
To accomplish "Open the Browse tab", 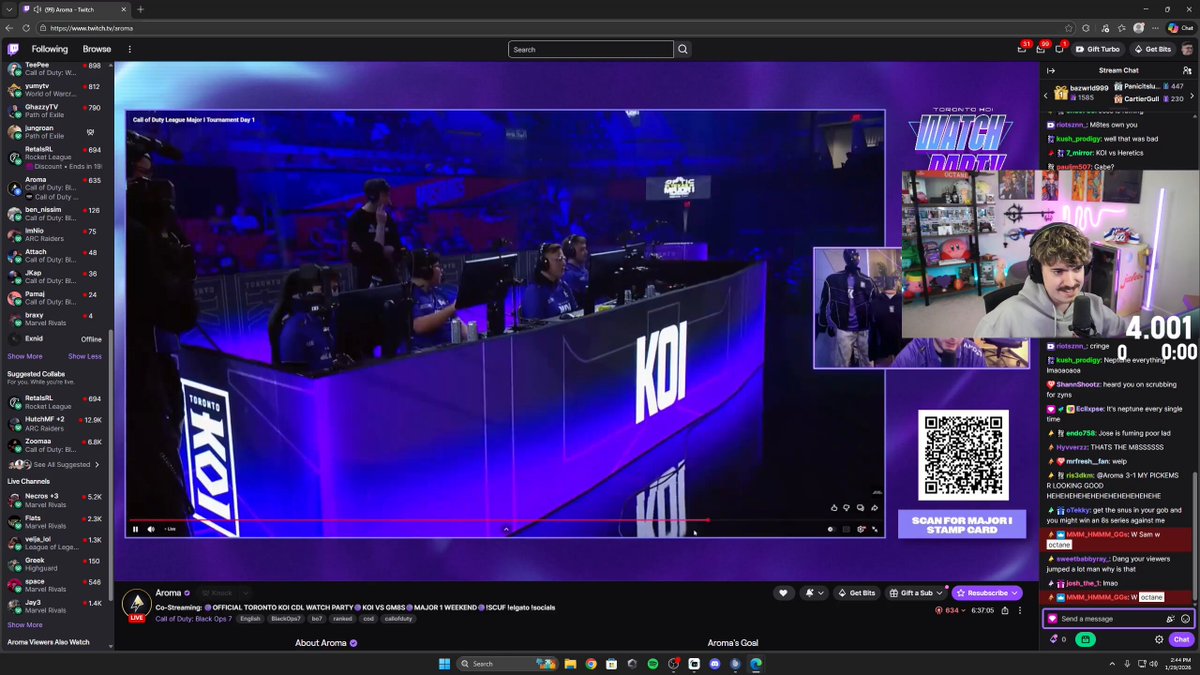I will tap(97, 49).
